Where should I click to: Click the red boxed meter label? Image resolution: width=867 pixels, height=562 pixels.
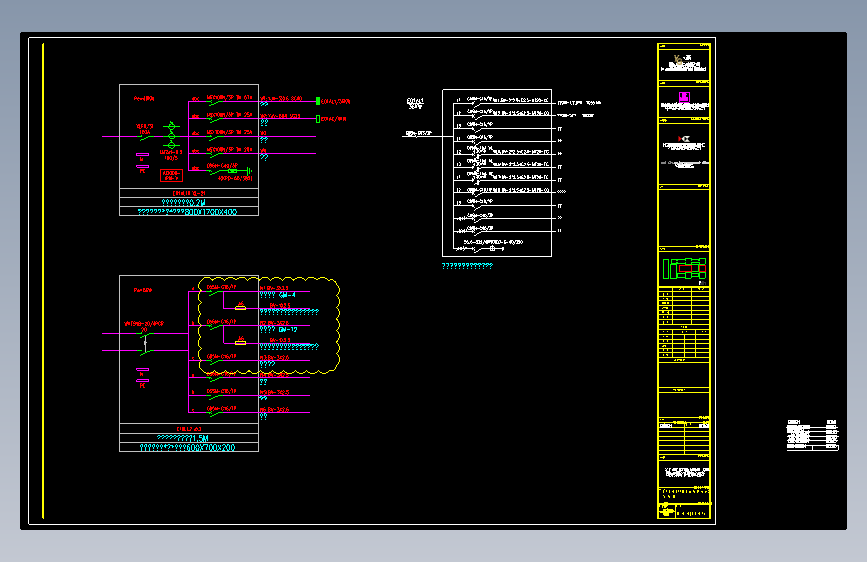click(x=171, y=175)
